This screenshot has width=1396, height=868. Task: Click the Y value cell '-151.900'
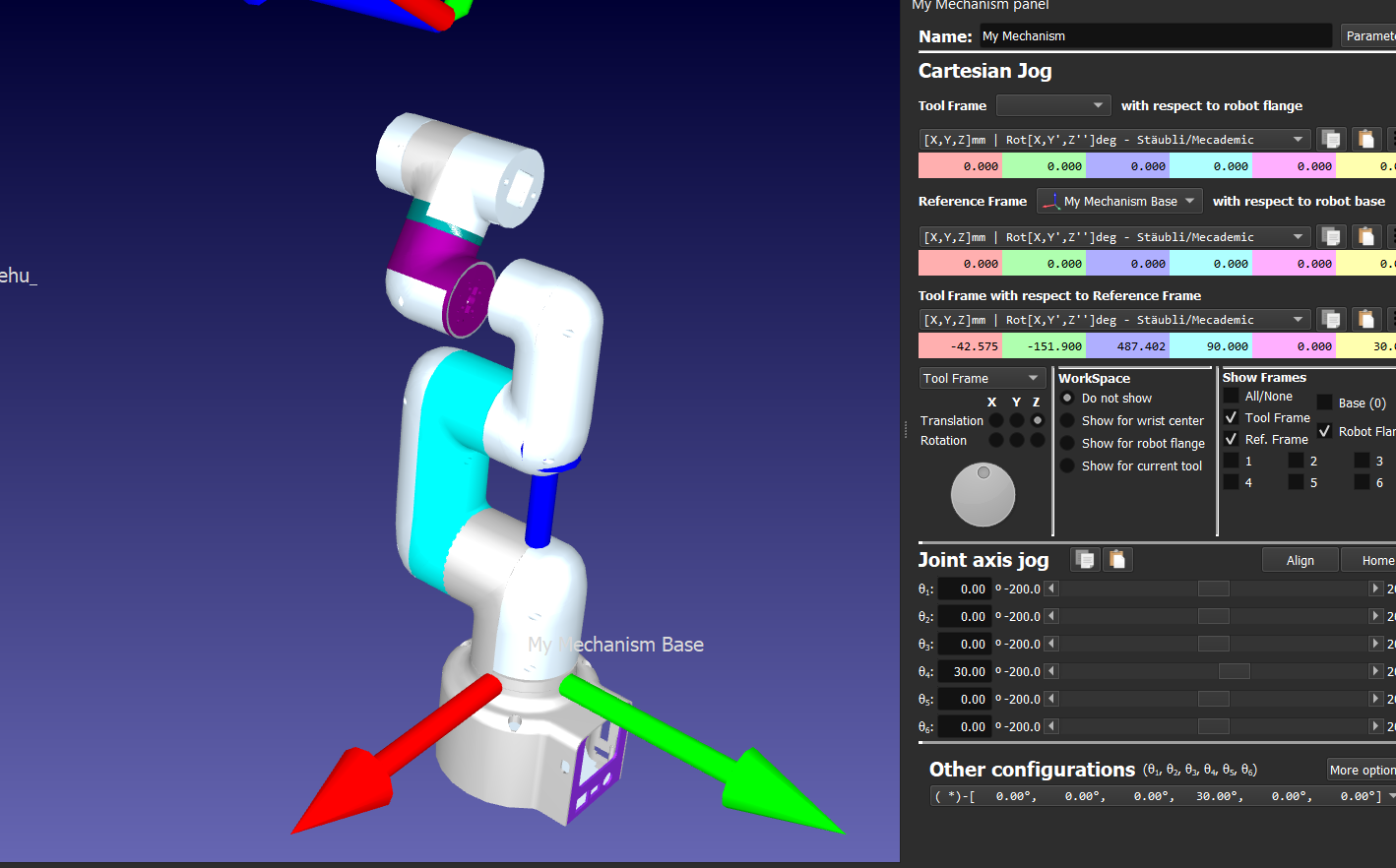[x=1044, y=345]
